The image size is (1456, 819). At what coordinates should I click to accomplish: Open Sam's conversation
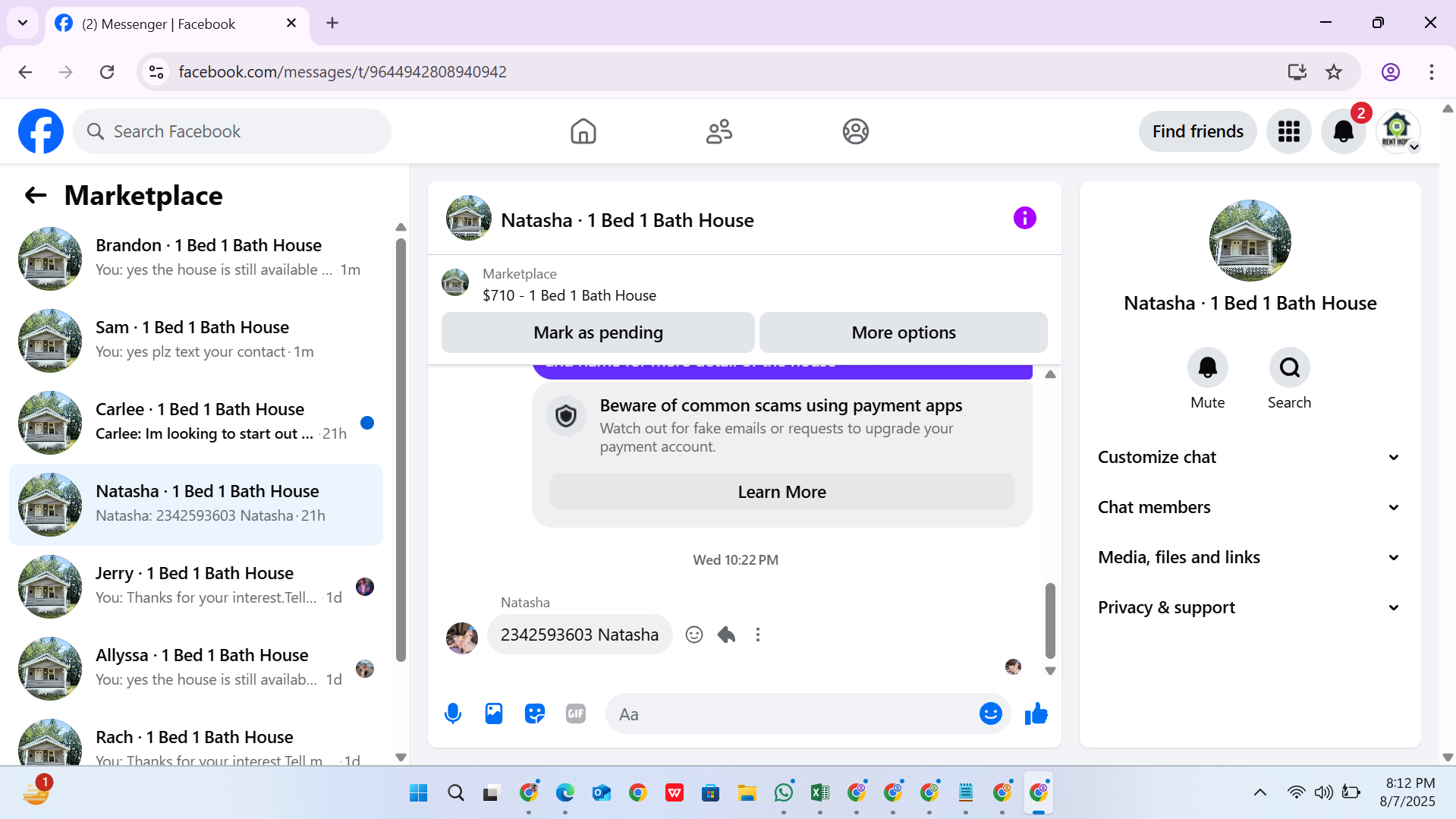pos(196,340)
